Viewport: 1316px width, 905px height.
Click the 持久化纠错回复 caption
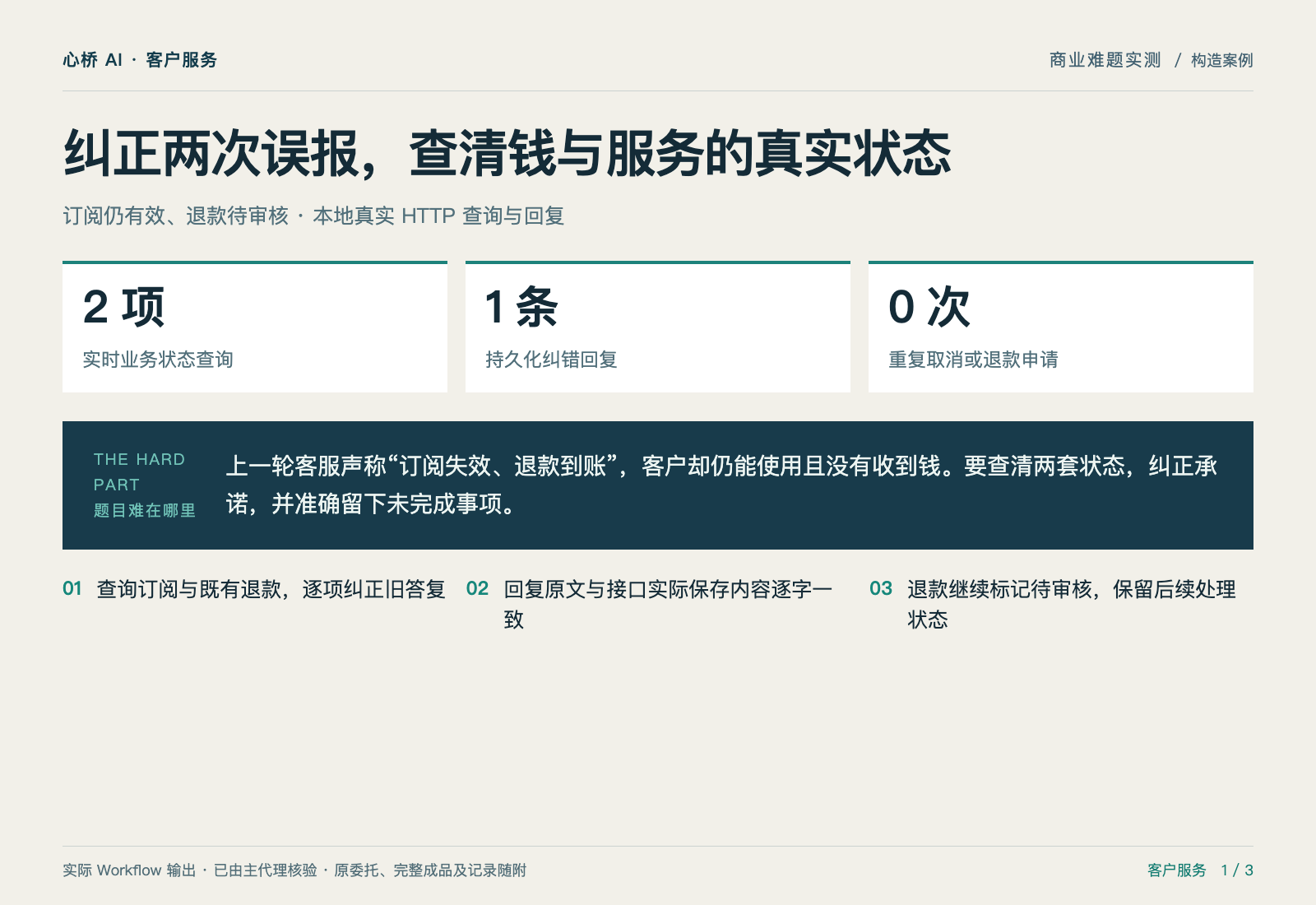coord(551,360)
